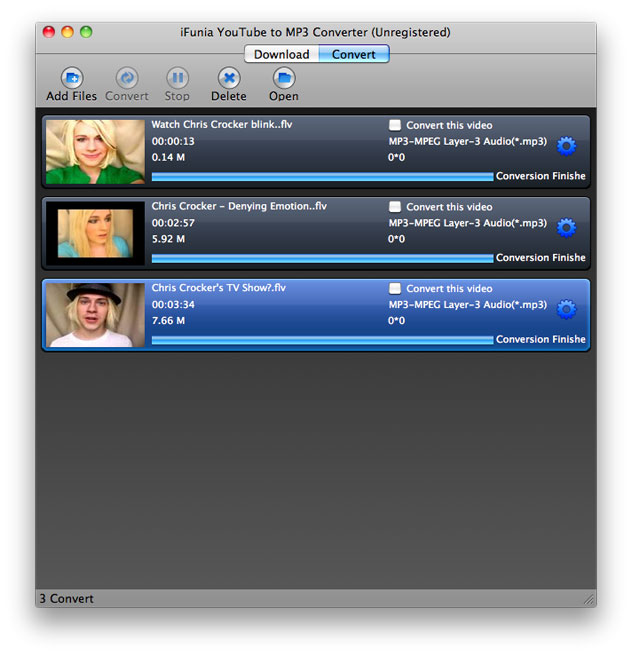Select the Watch Chris Crocker blink thumbnail
Viewport: 632px width, 656px height.
click(95, 152)
